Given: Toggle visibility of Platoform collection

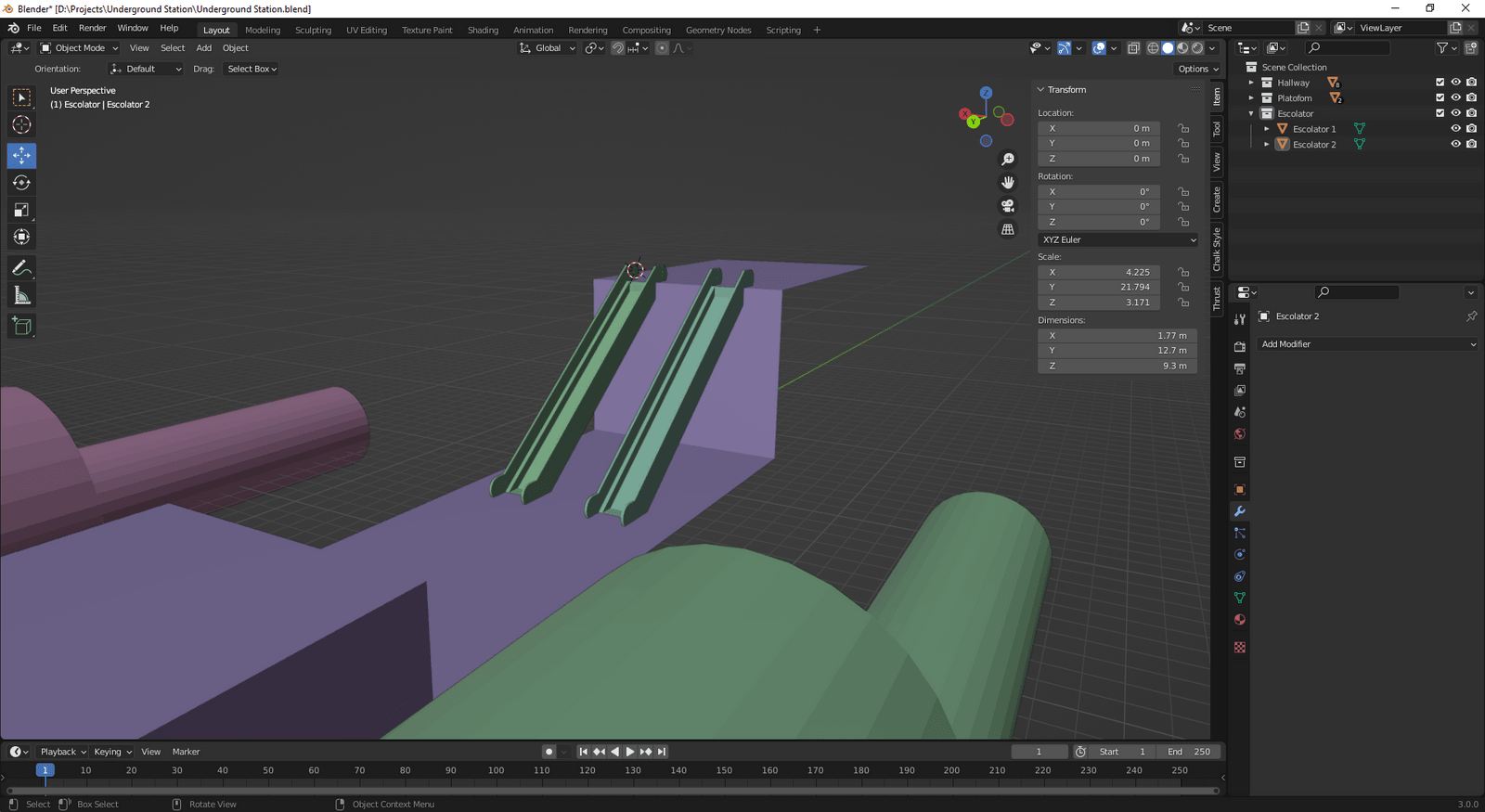Looking at the screenshot, I should click(1455, 97).
